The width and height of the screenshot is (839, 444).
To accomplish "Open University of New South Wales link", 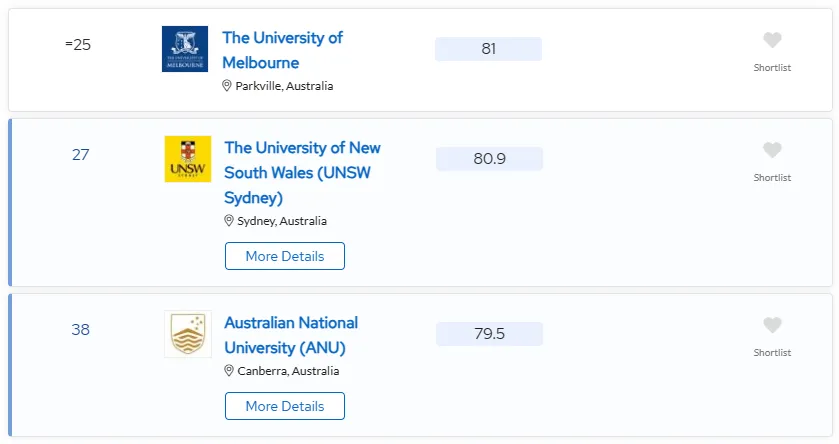I will tap(302, 172).
